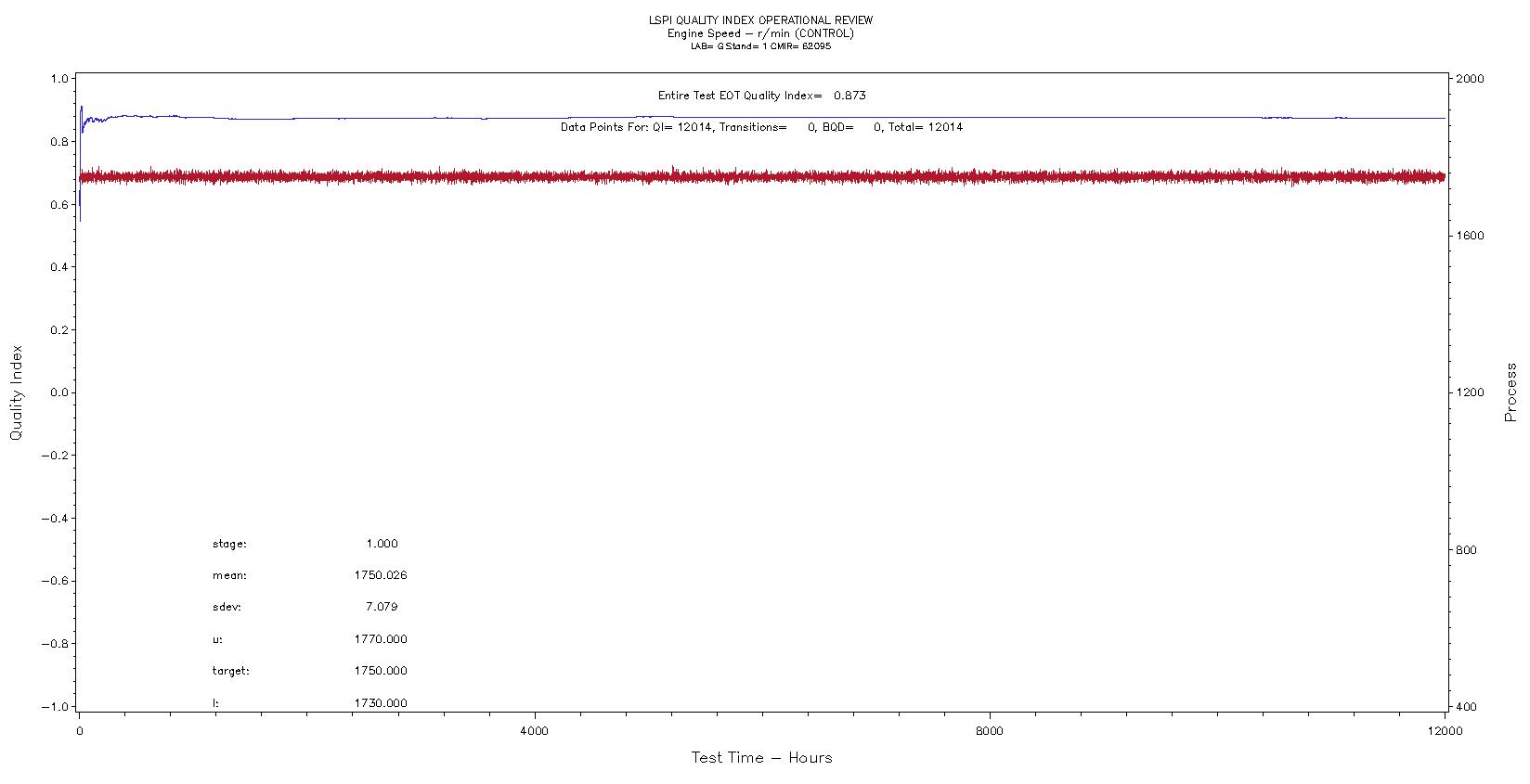Click the 'sdev:' statistics label
The image size is (1530, 784).
coord(227,608)
